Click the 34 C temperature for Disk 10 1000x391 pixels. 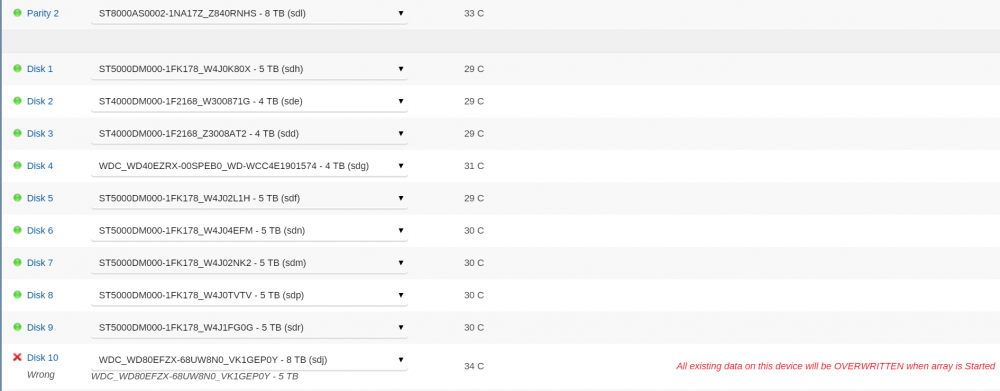coord(474,366)
